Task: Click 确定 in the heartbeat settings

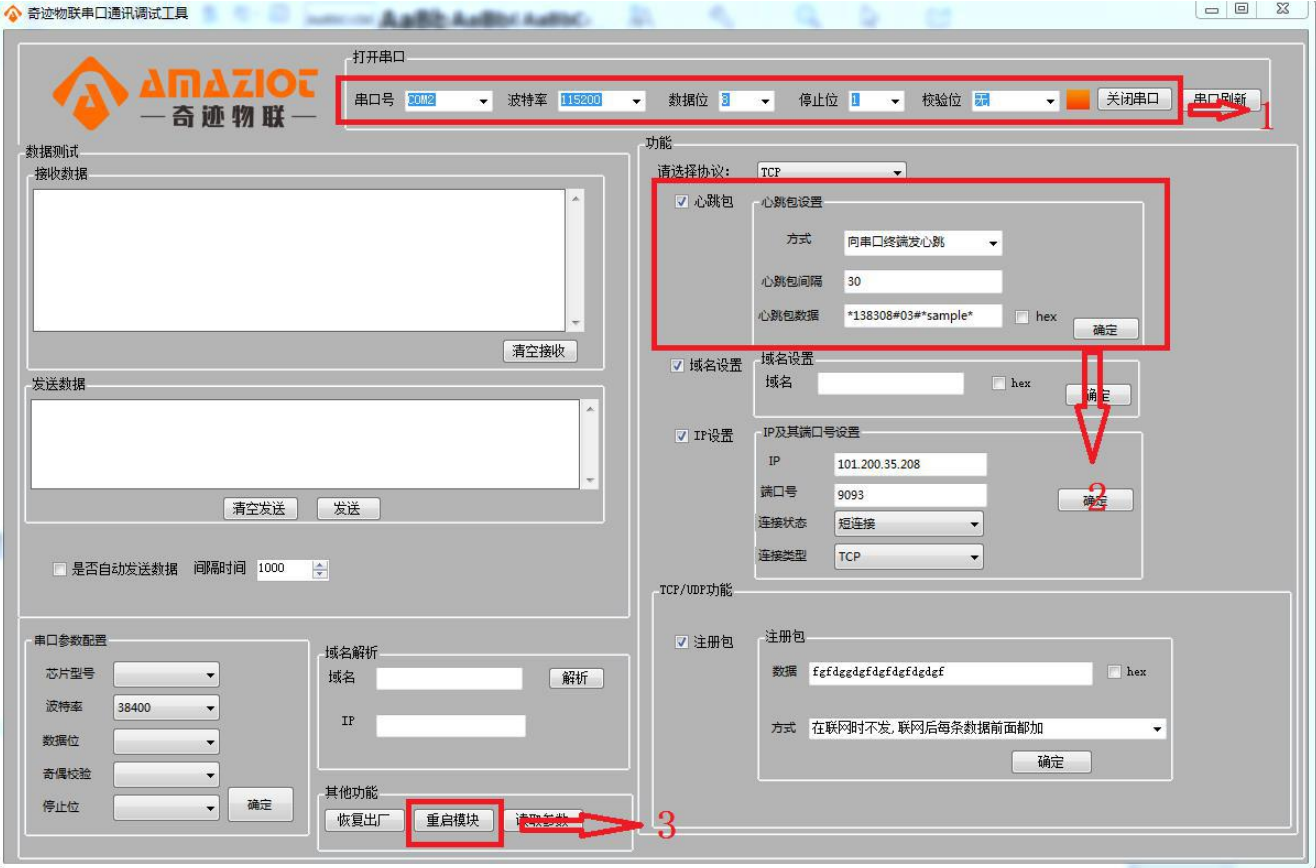Action: [x=1106, y=329]
